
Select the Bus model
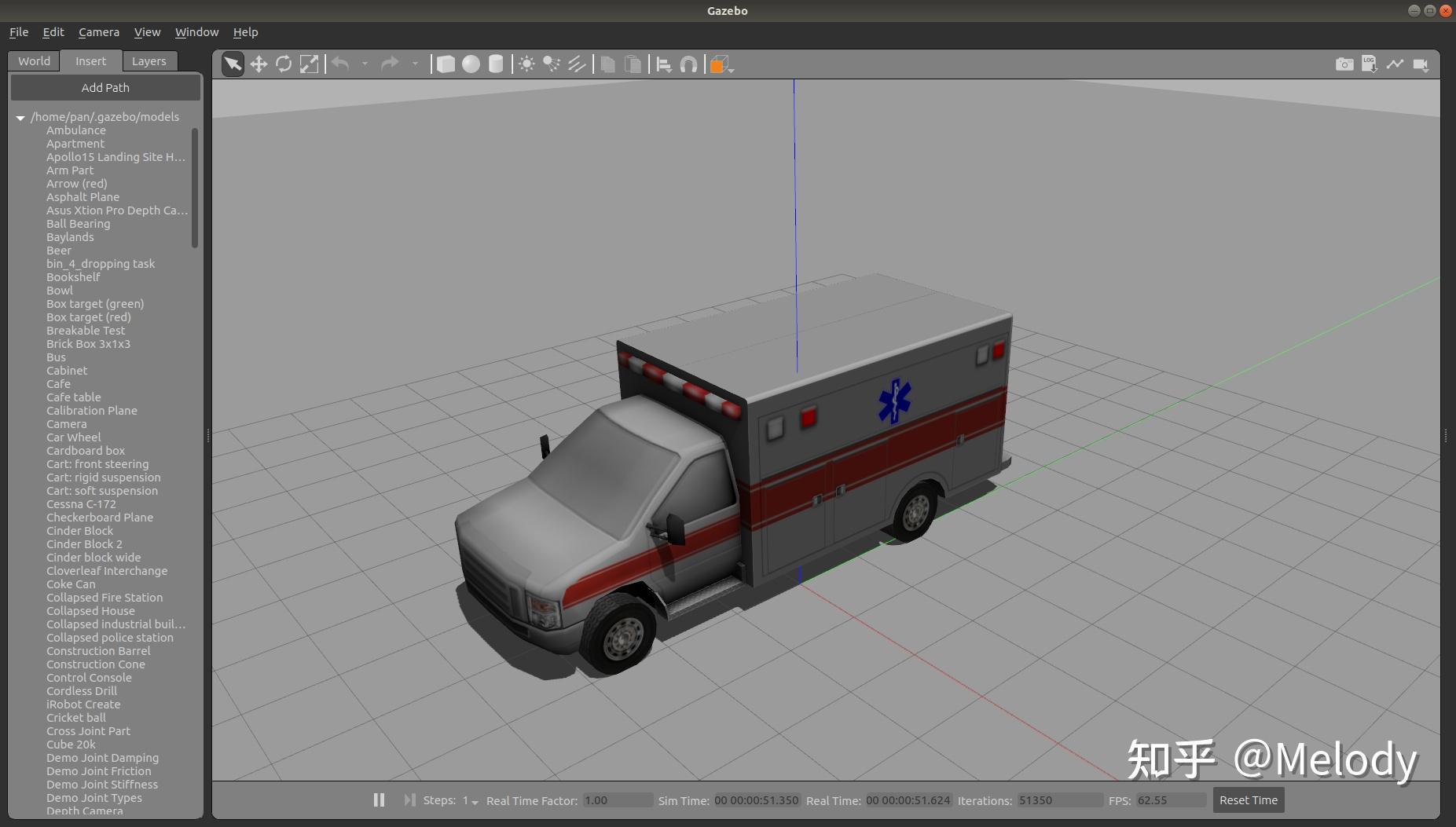56,357
